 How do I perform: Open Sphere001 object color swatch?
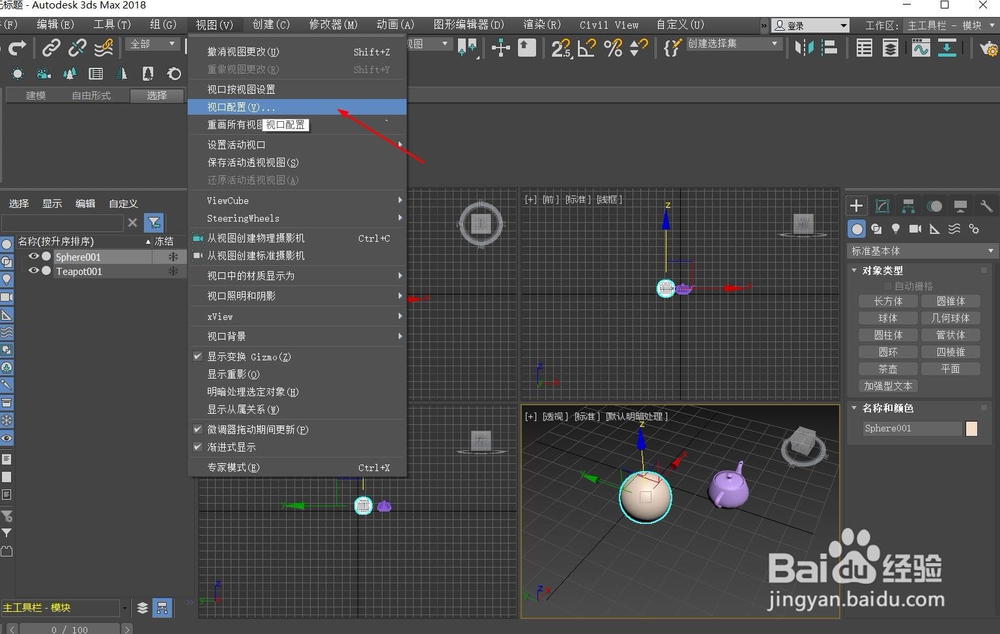pos(971,429)
